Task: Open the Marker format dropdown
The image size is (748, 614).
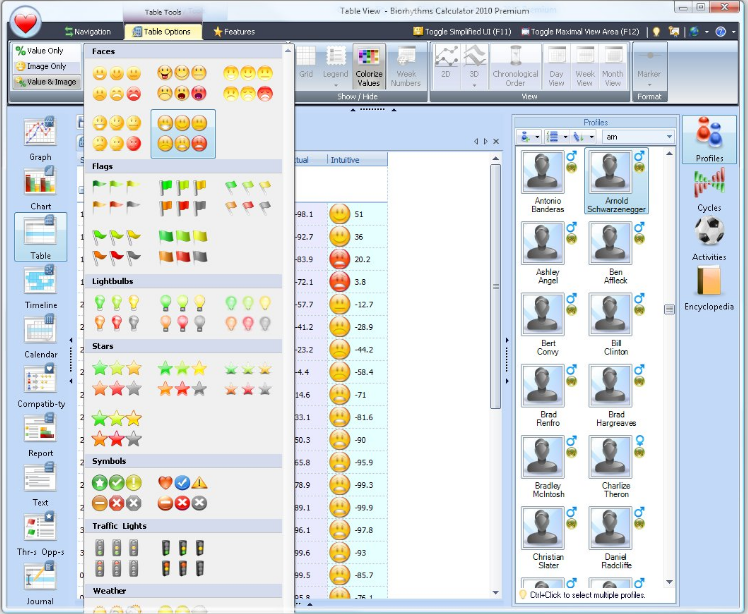Action: tap(649, 67)
